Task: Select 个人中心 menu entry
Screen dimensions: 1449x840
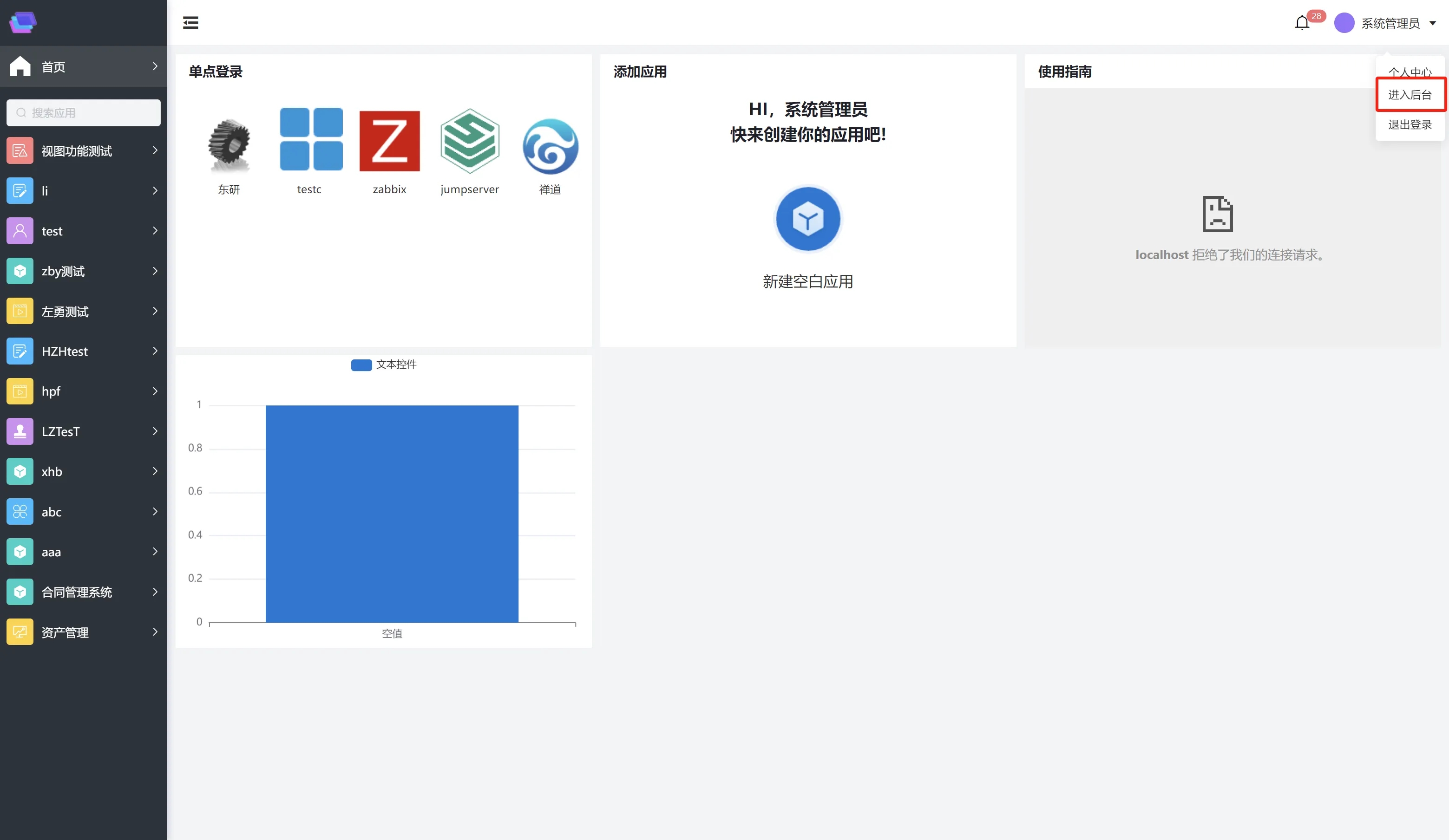Action: tap(1410, 72)
